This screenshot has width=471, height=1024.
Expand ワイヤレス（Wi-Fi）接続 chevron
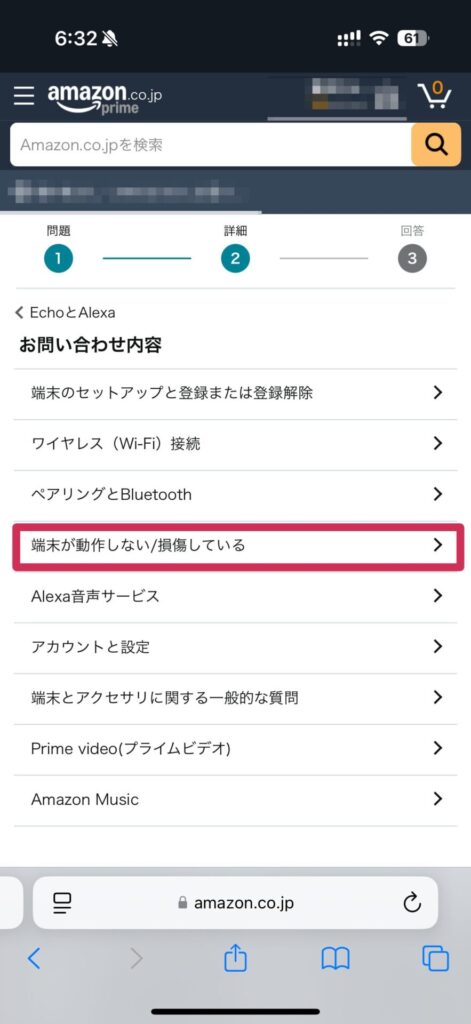(438, 443)
